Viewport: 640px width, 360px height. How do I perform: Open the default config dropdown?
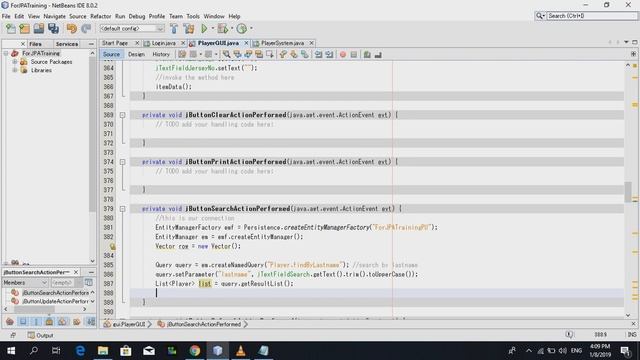[132, 29]
